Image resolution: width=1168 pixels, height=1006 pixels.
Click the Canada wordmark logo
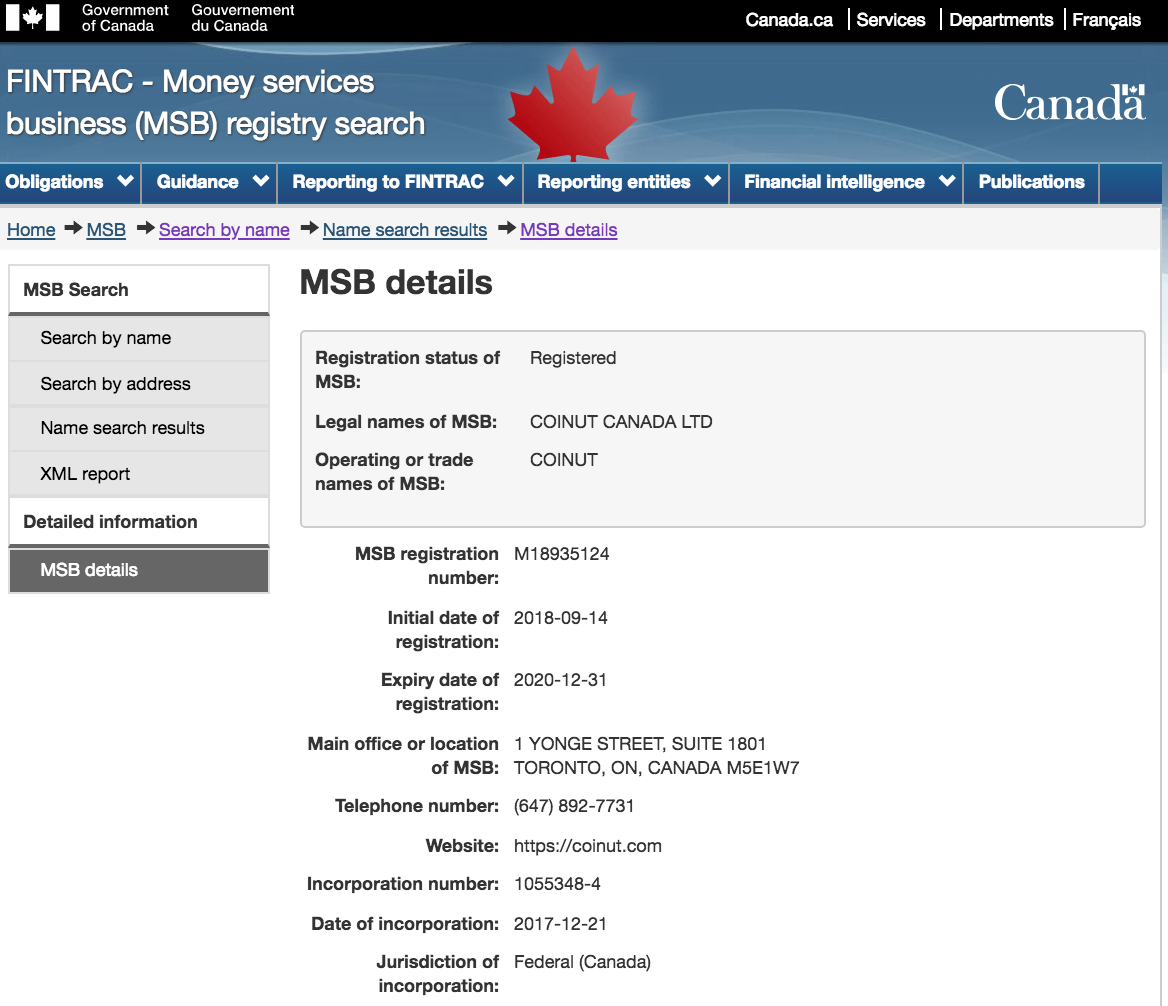[1069, 103]
